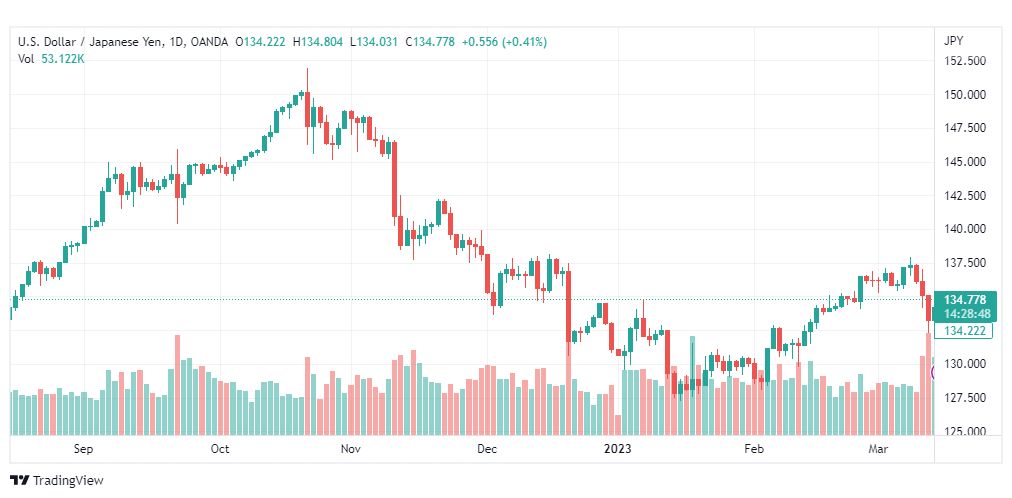Click the H134.804 high value in legend
1012x498 pixels.
(318, 42)
